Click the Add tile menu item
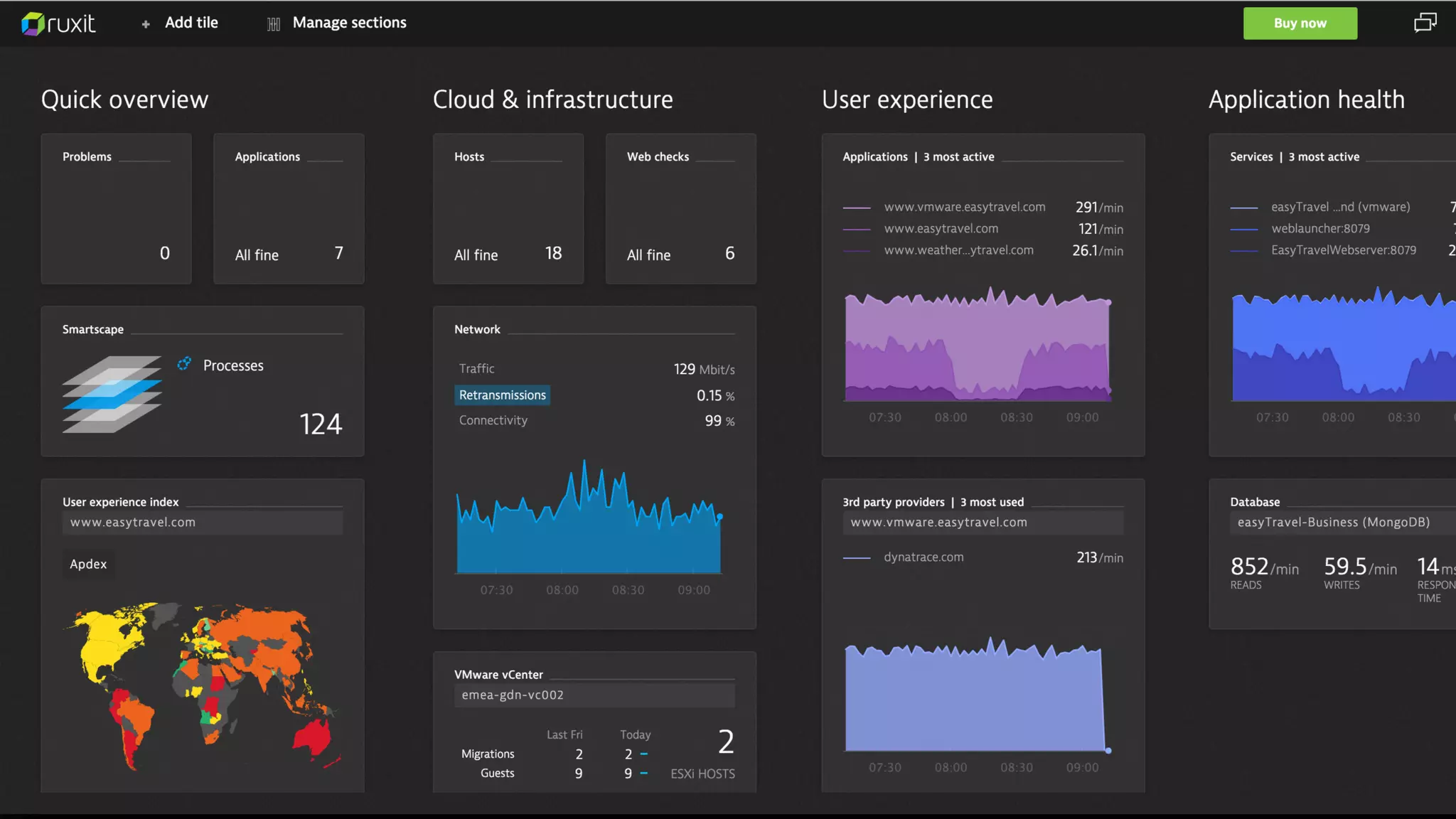The height and width of the screenshot is (819, 1456). click(x=191, y=23)
